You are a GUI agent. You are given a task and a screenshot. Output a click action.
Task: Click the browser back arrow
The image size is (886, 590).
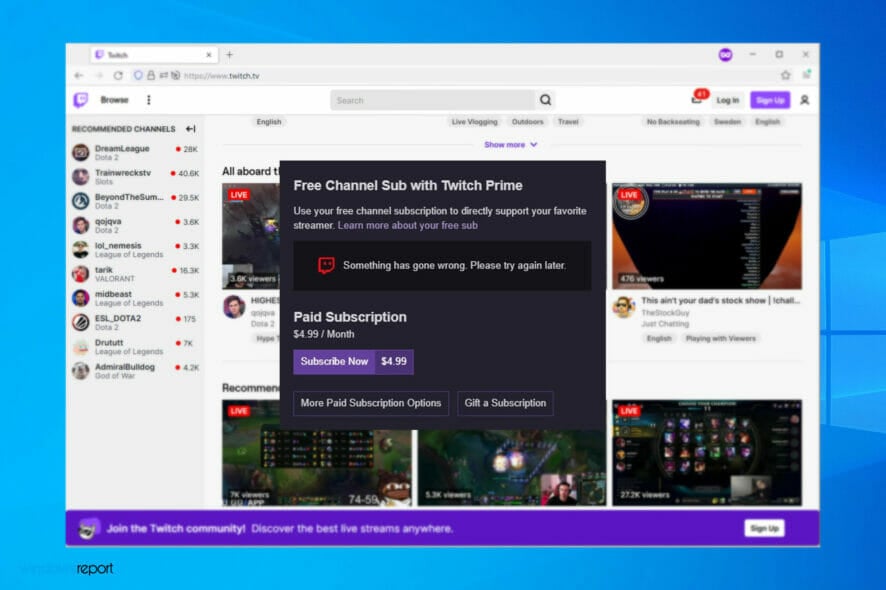[x=79, y=75]
